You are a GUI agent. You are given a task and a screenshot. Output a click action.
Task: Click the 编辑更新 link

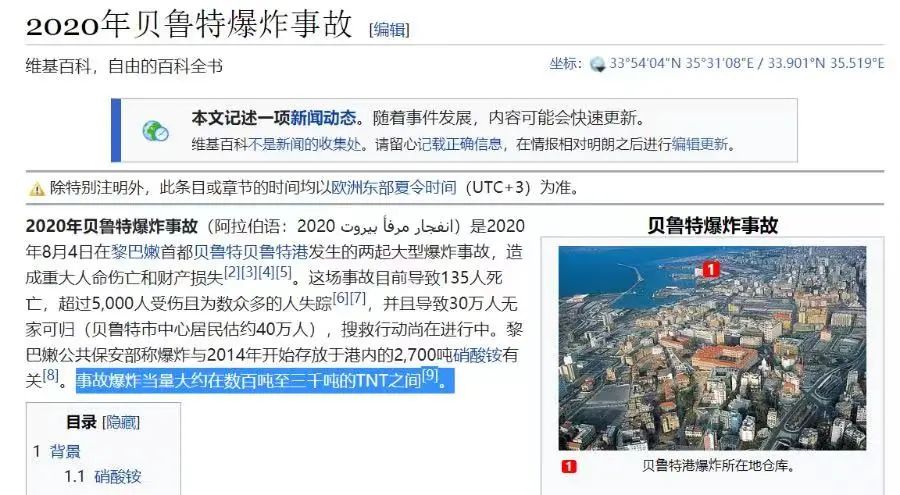click(700, 144)
